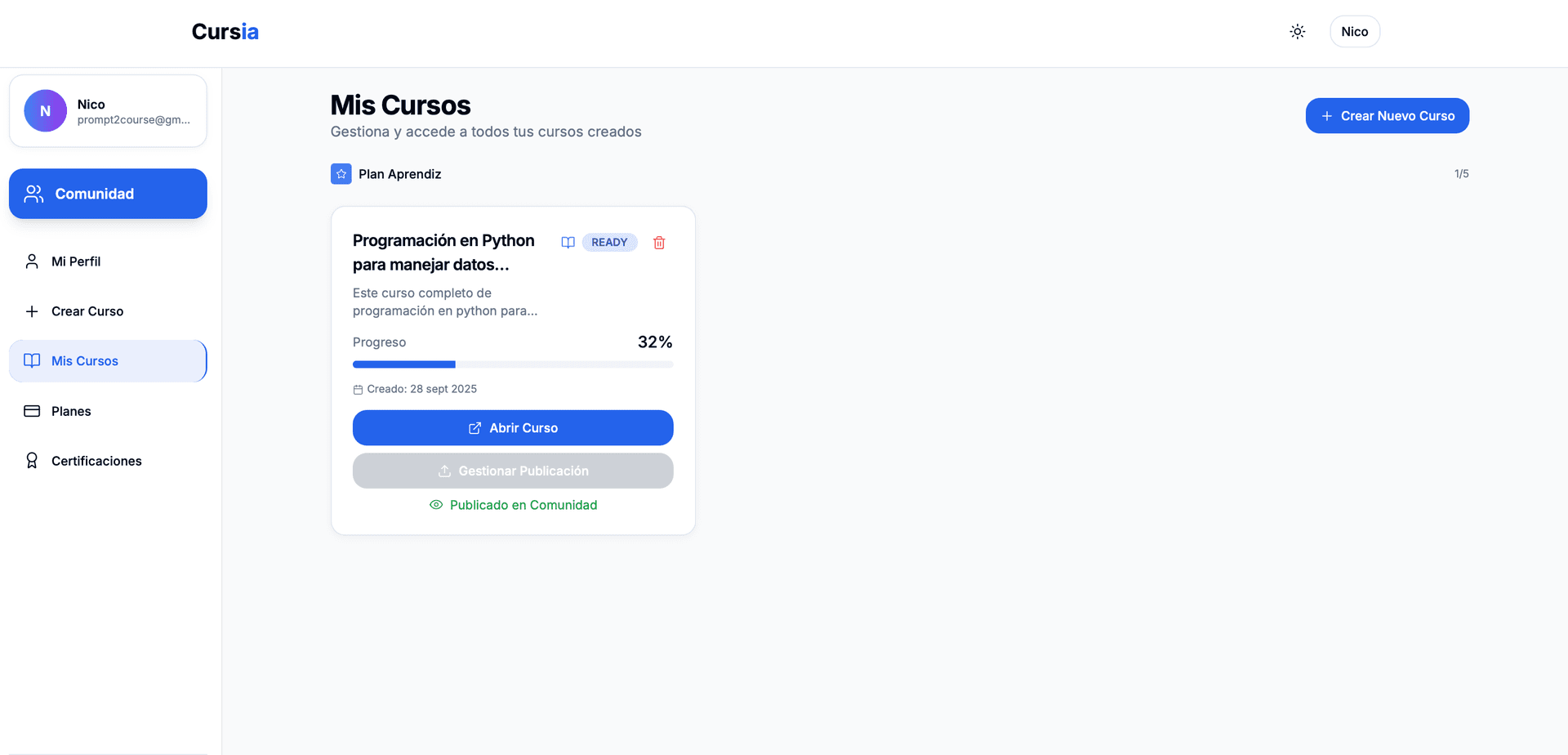Click the red trash delete icon
The image size is (1568, 755).
[659, 243]
